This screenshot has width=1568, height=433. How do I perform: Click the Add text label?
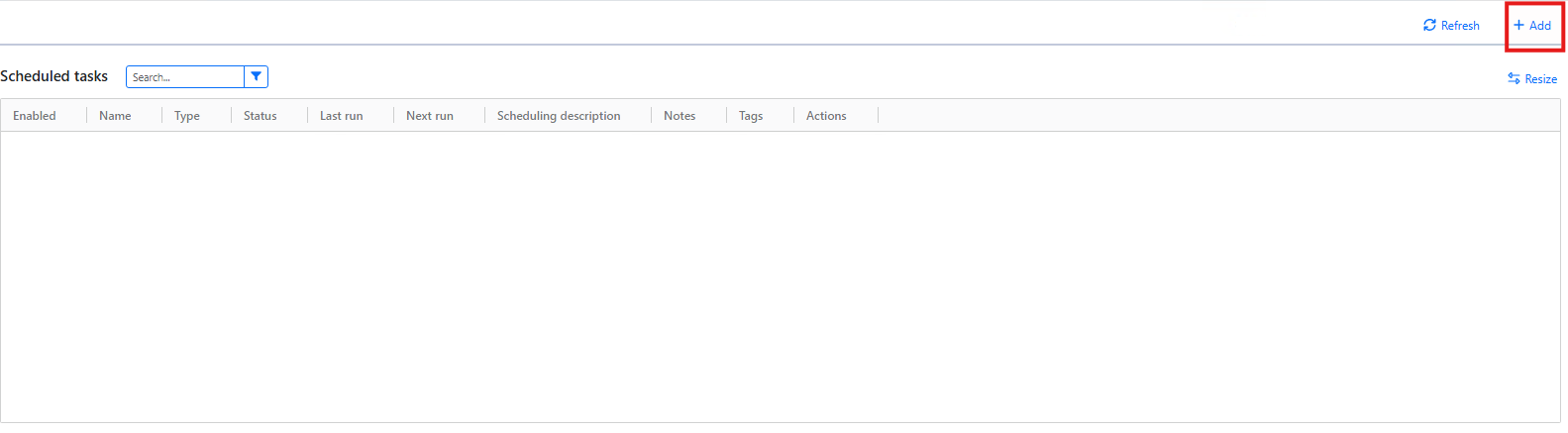[1540, 26]
